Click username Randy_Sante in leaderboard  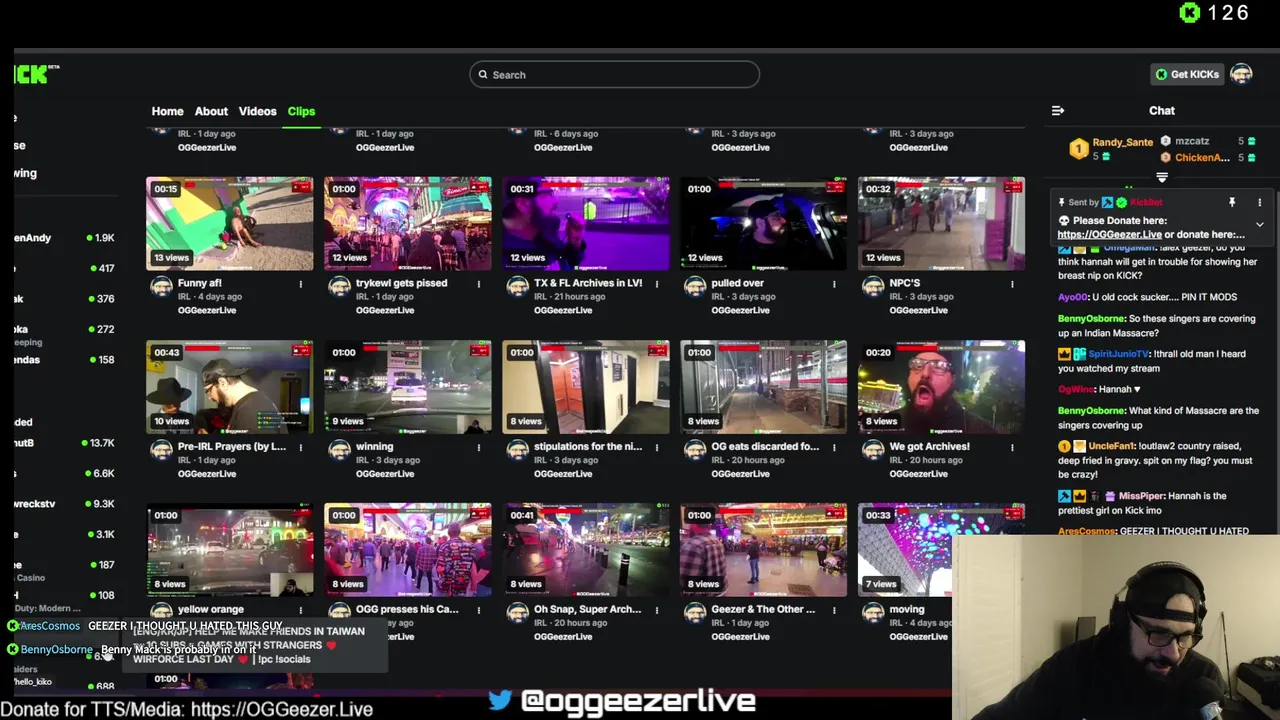point(1122,142)
